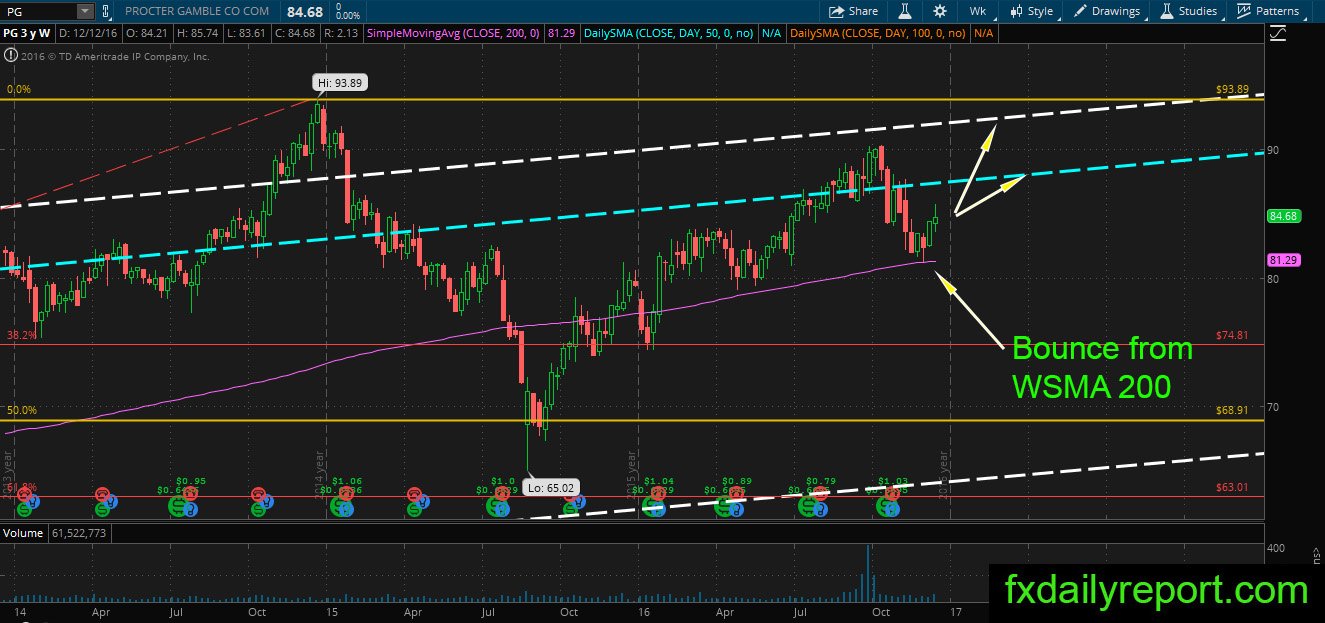Click the PG 3 y W chart label
The width and height of the screenshot is (1325, 623).
(x=27, y=33)
